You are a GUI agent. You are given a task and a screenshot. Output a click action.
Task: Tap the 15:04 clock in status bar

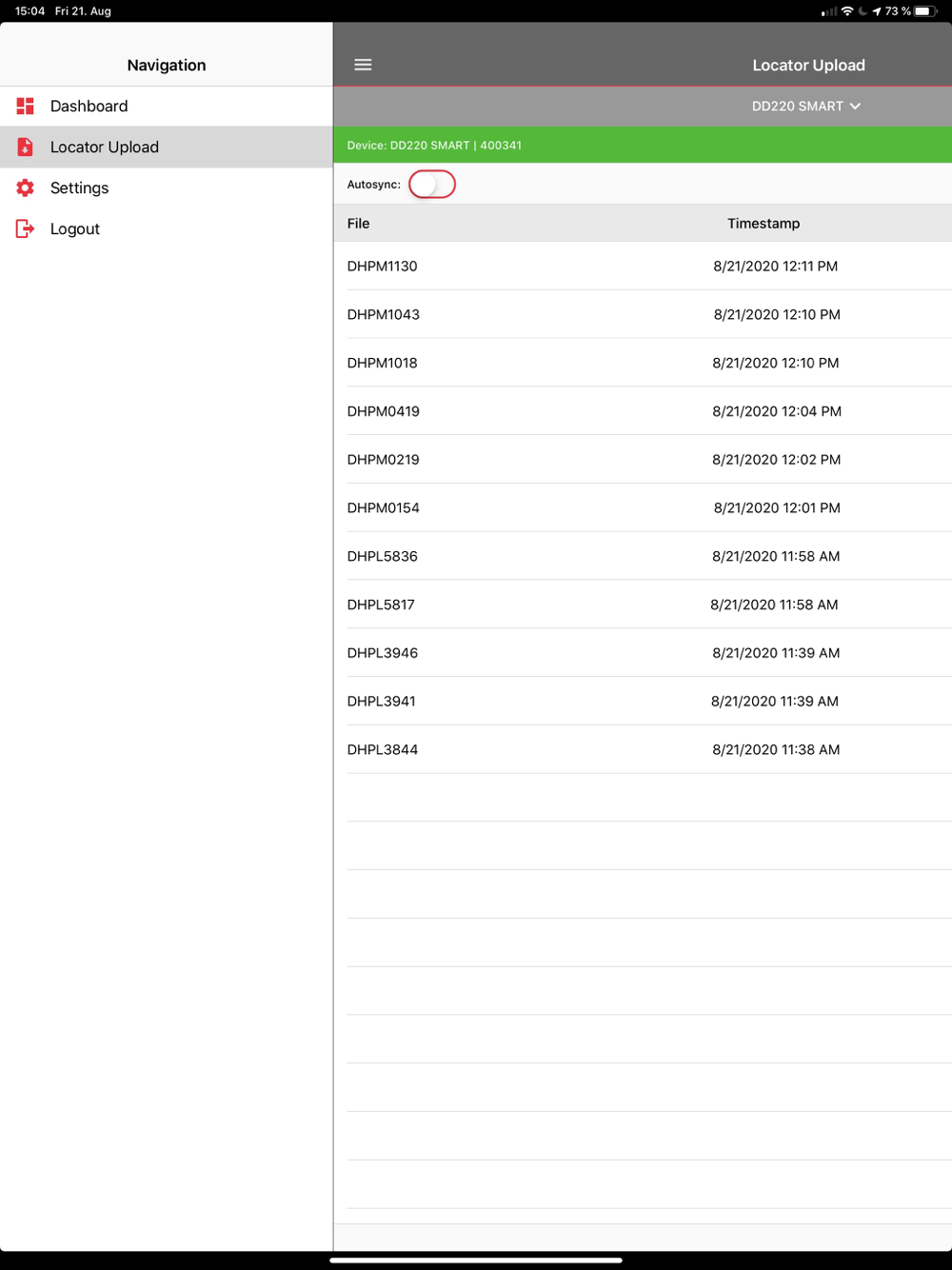[30, 11]
